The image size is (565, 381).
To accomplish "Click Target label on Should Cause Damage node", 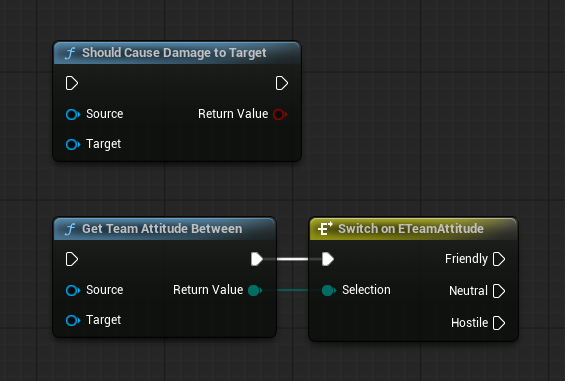I will pyautogui.click(x=103, y=144).
